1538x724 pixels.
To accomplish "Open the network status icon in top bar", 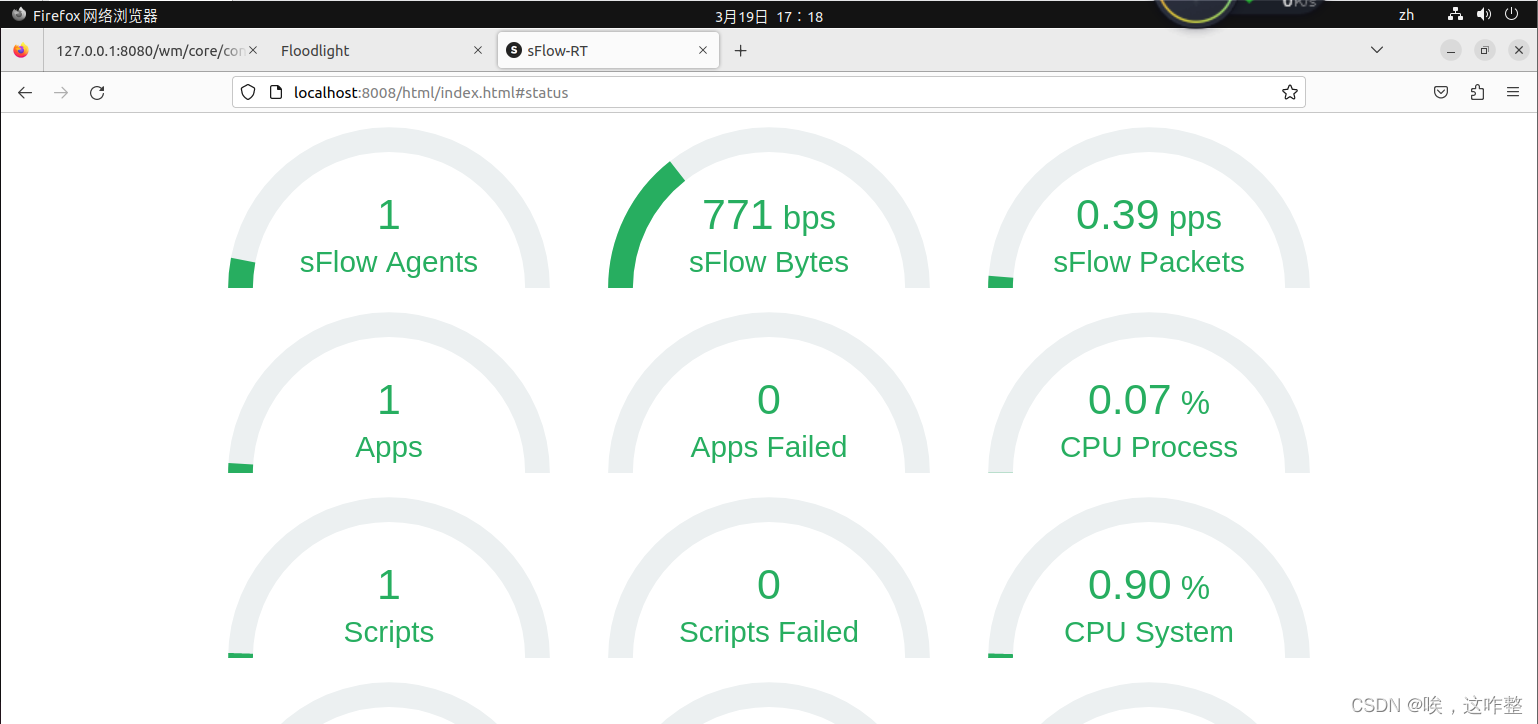I will [1455, 14].
